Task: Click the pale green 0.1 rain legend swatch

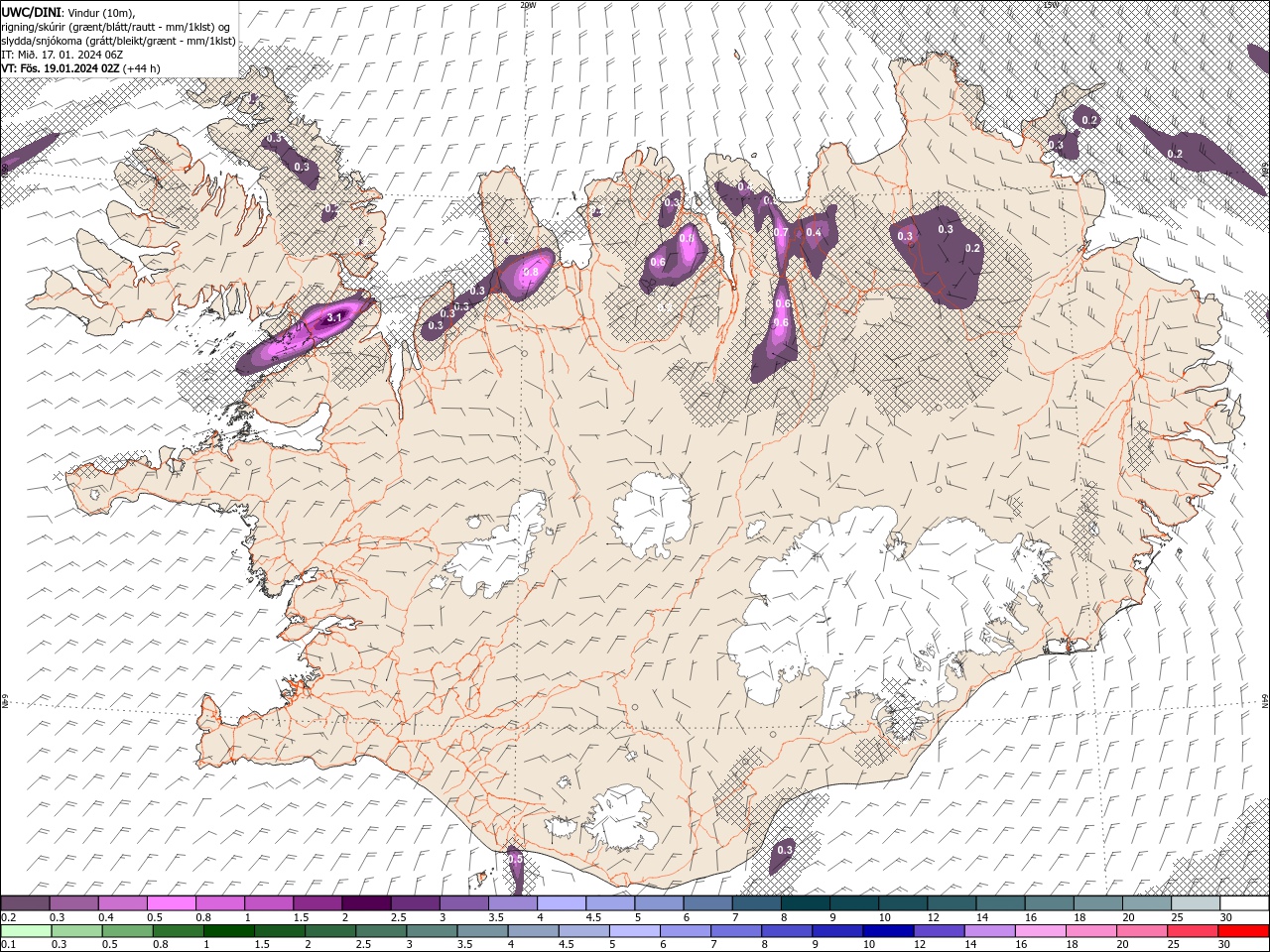Action: click(26, 931)
